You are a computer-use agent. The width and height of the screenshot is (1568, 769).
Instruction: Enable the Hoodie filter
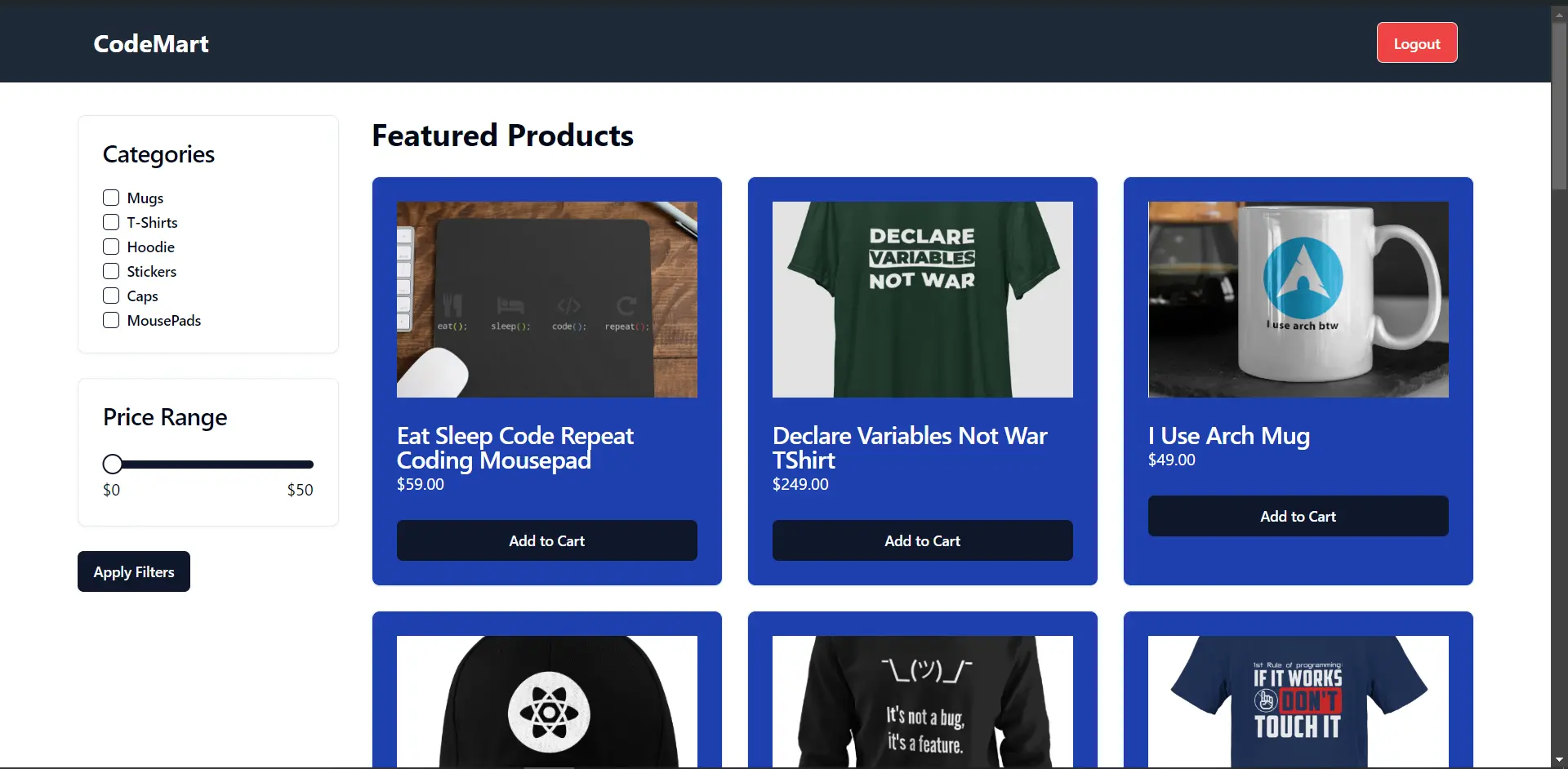point(111,247)
